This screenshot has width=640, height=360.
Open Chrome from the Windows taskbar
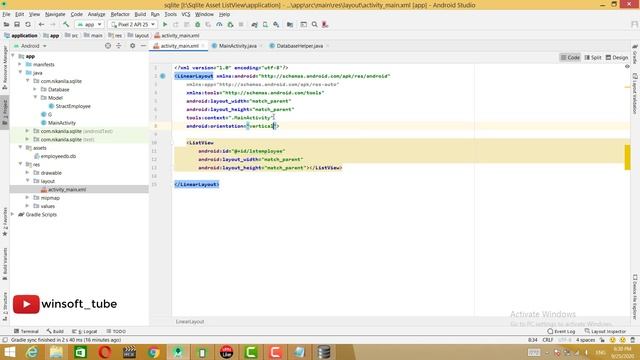pos(153,352)
